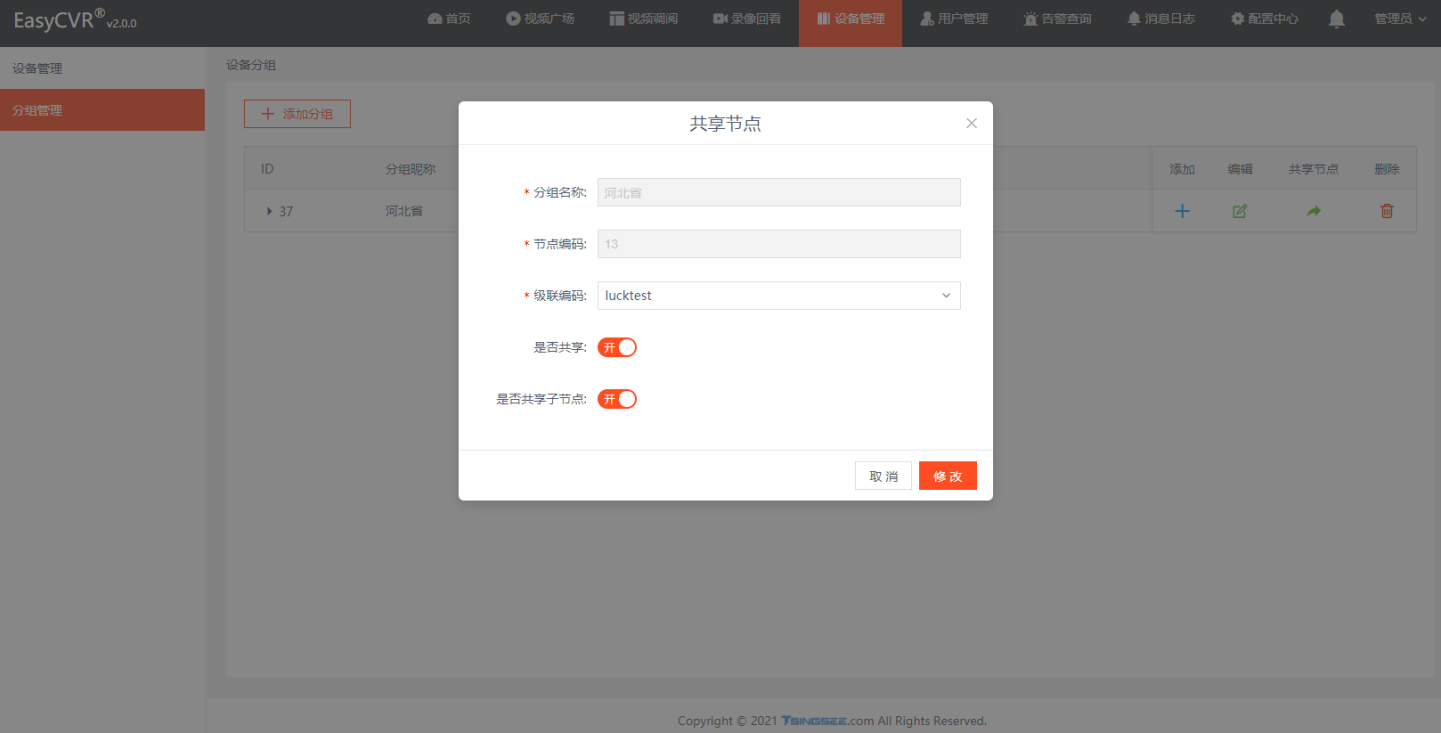Click the 设备分组 breadcrumb text
The image size is (1441, 733).
tap(251, 65)
